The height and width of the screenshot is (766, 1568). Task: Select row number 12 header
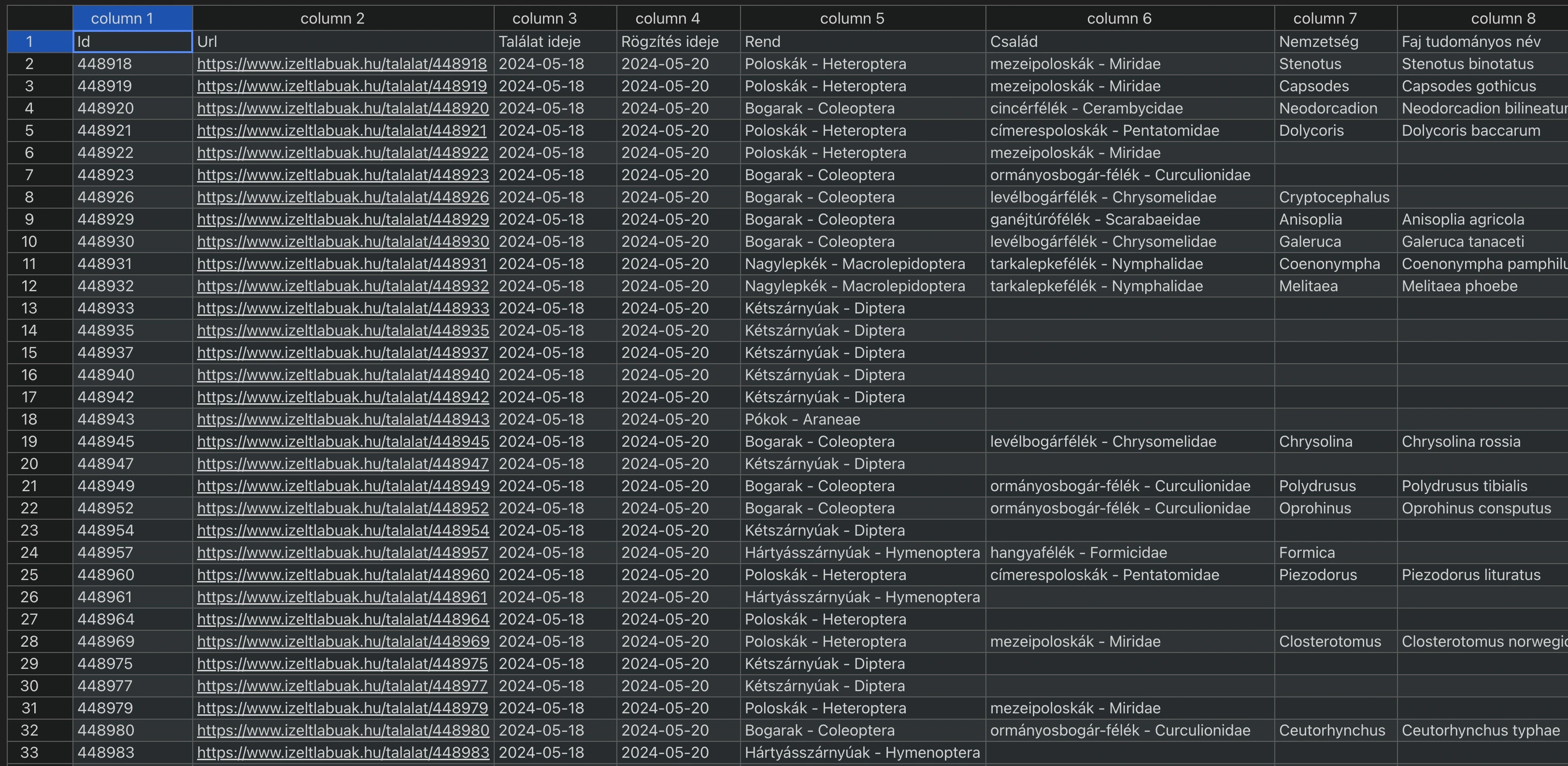tap(29, 286)
